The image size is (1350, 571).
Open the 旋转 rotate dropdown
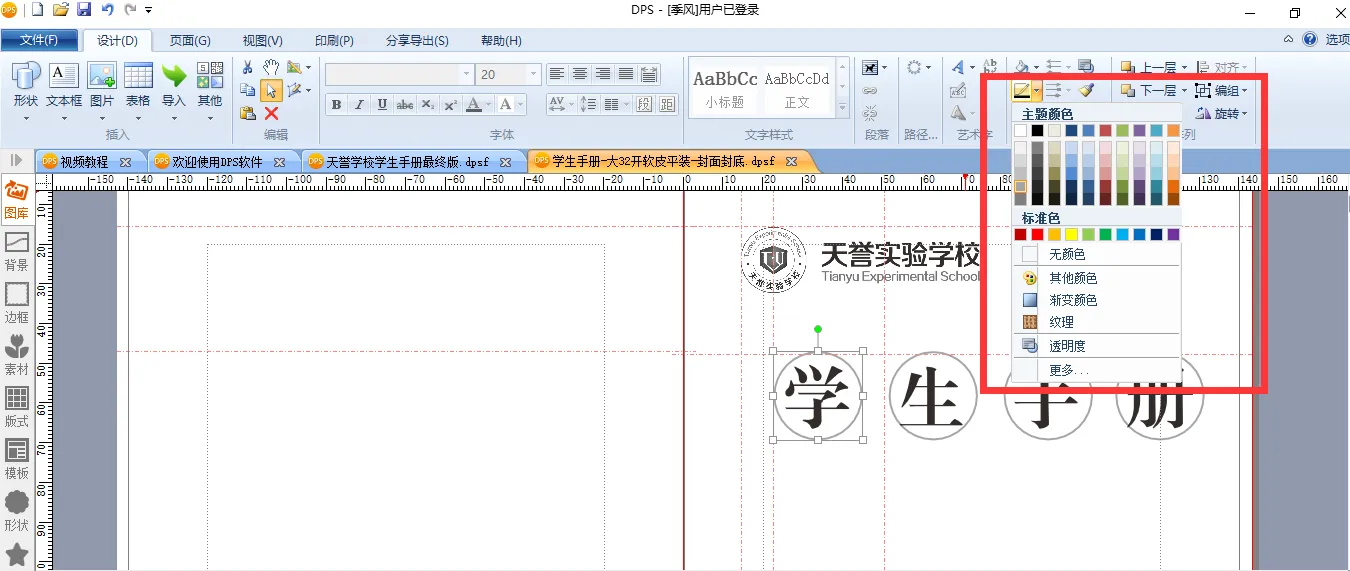[x=1222, y=114]
